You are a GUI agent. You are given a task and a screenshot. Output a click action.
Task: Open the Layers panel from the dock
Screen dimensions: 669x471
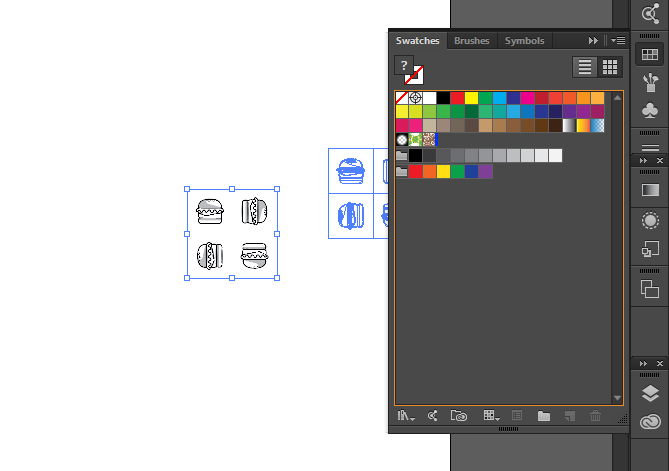[650, 393]
